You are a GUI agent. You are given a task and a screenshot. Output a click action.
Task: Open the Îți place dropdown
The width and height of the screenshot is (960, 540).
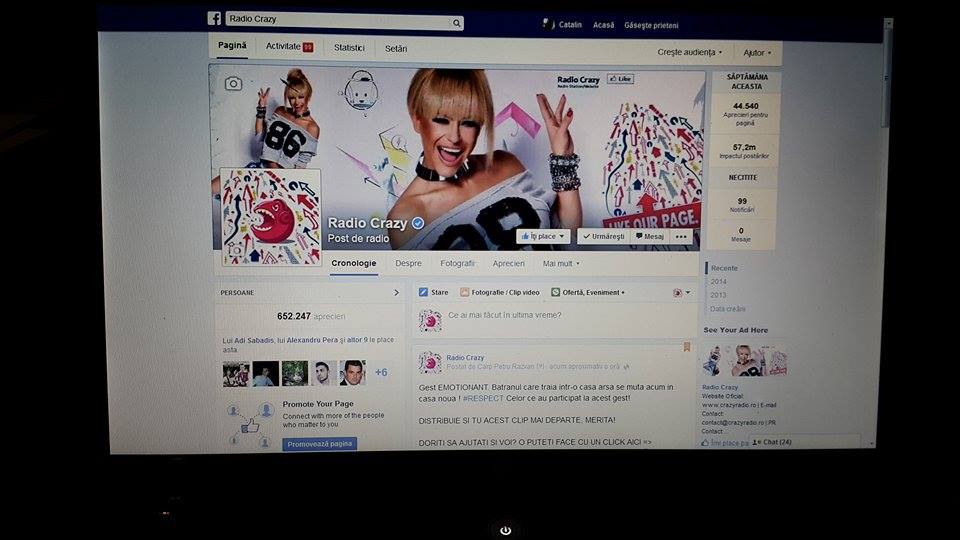[543, 237]
